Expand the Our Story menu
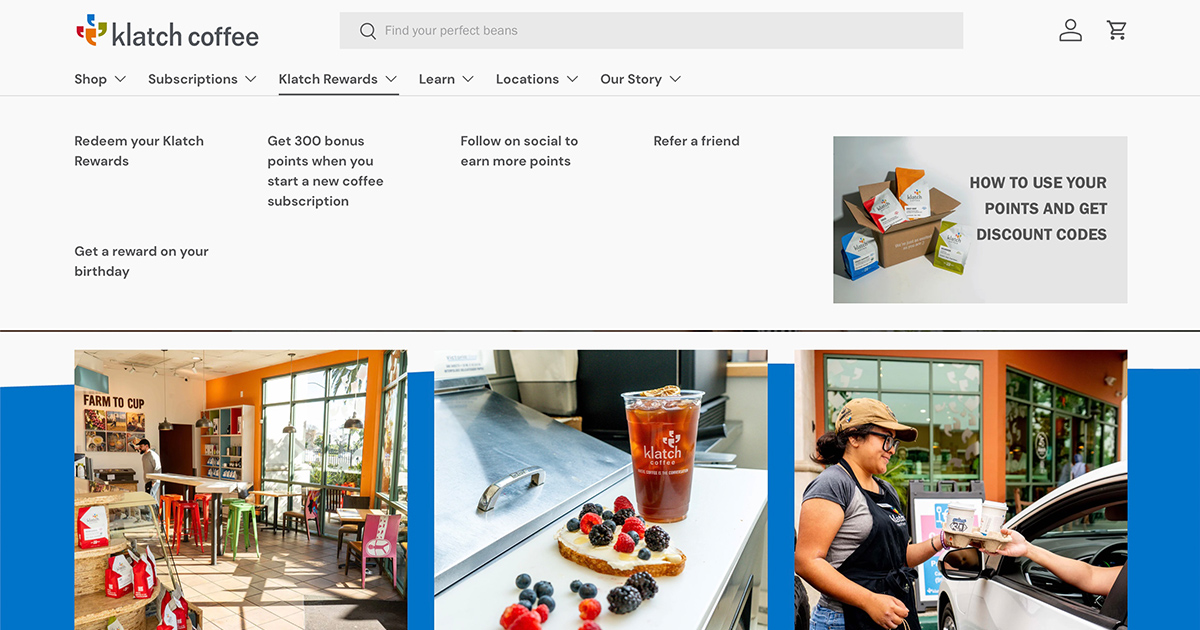 pyautogui.click(x=640, y=79)
